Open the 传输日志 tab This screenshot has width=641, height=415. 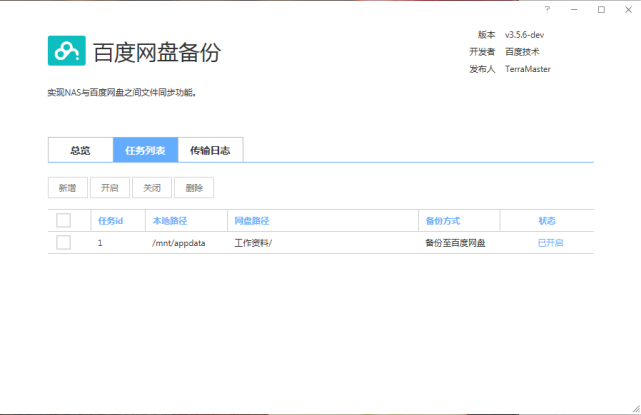pyautogui.click(x=210, y=150)
